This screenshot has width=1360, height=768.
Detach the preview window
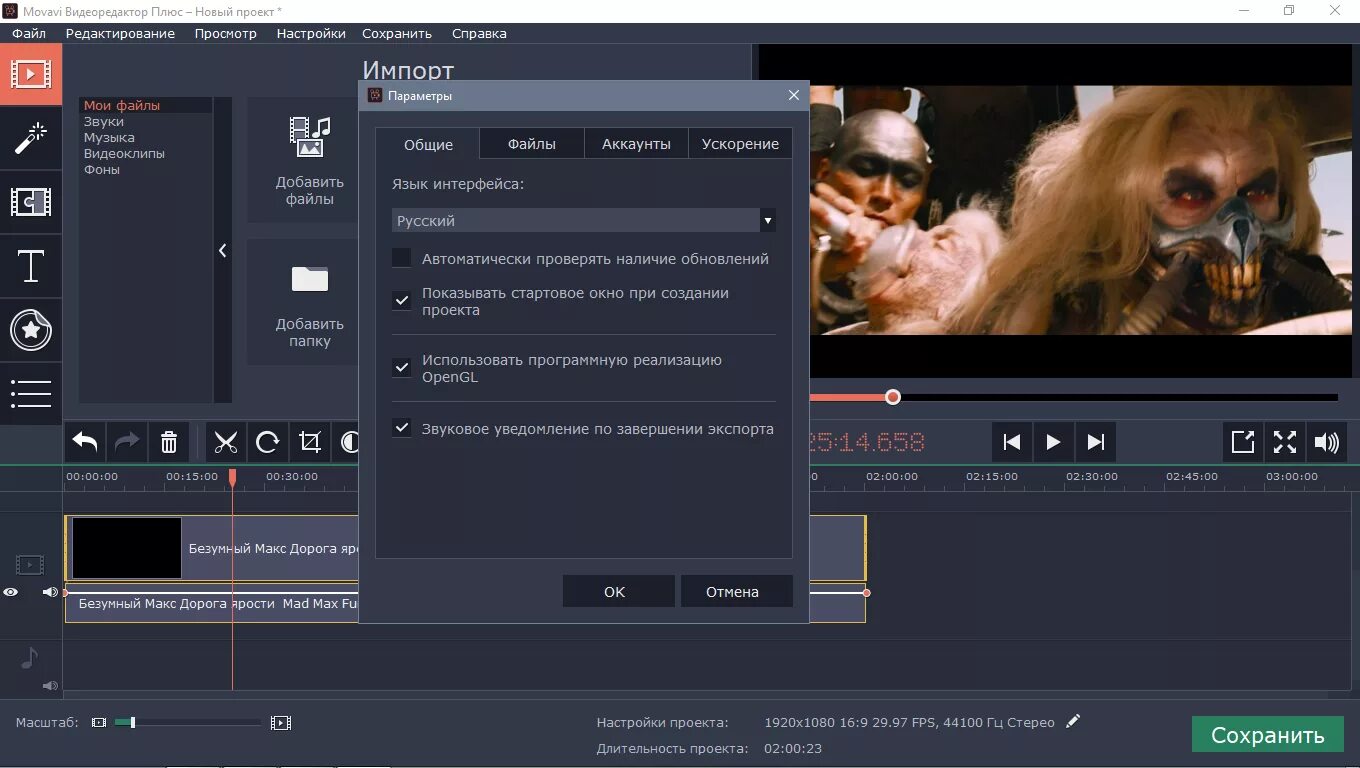(1243, 442)
